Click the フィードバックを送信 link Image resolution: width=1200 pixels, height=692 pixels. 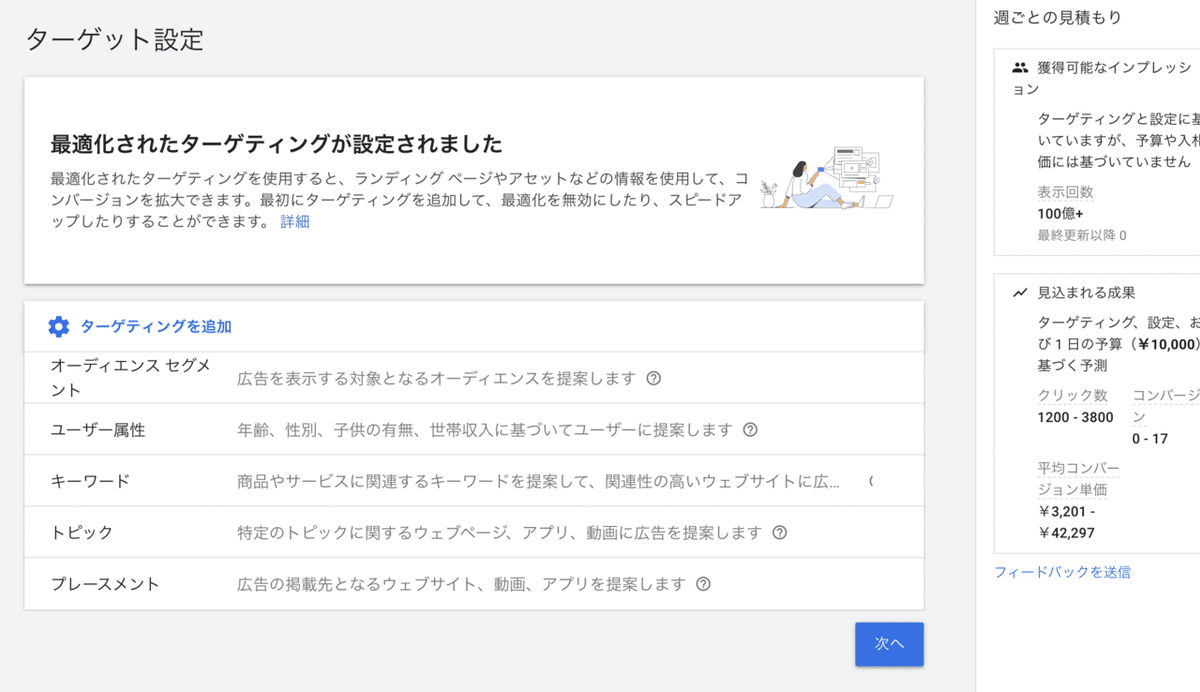point(1062,572)
